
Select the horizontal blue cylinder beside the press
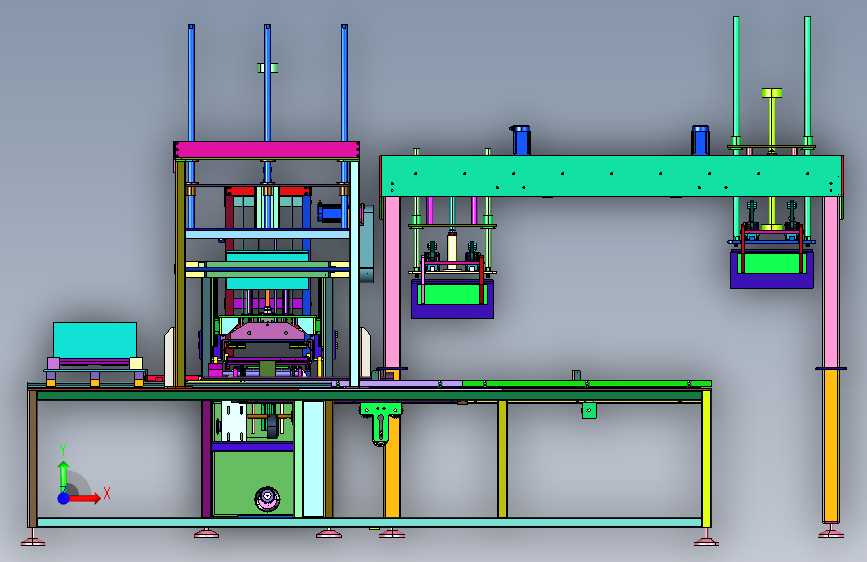(330, 212)
